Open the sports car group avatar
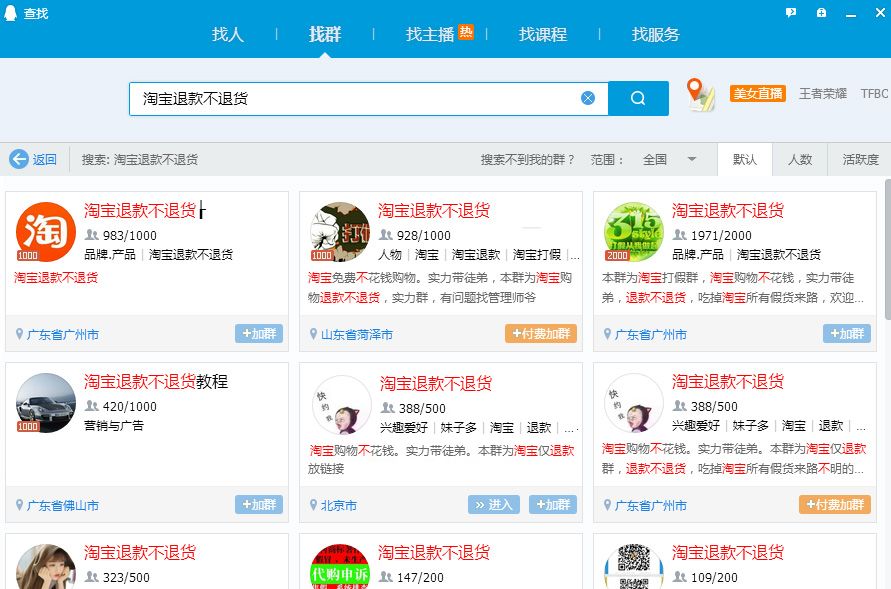Screen dimensions: 891x589 [x=46, y=403]
